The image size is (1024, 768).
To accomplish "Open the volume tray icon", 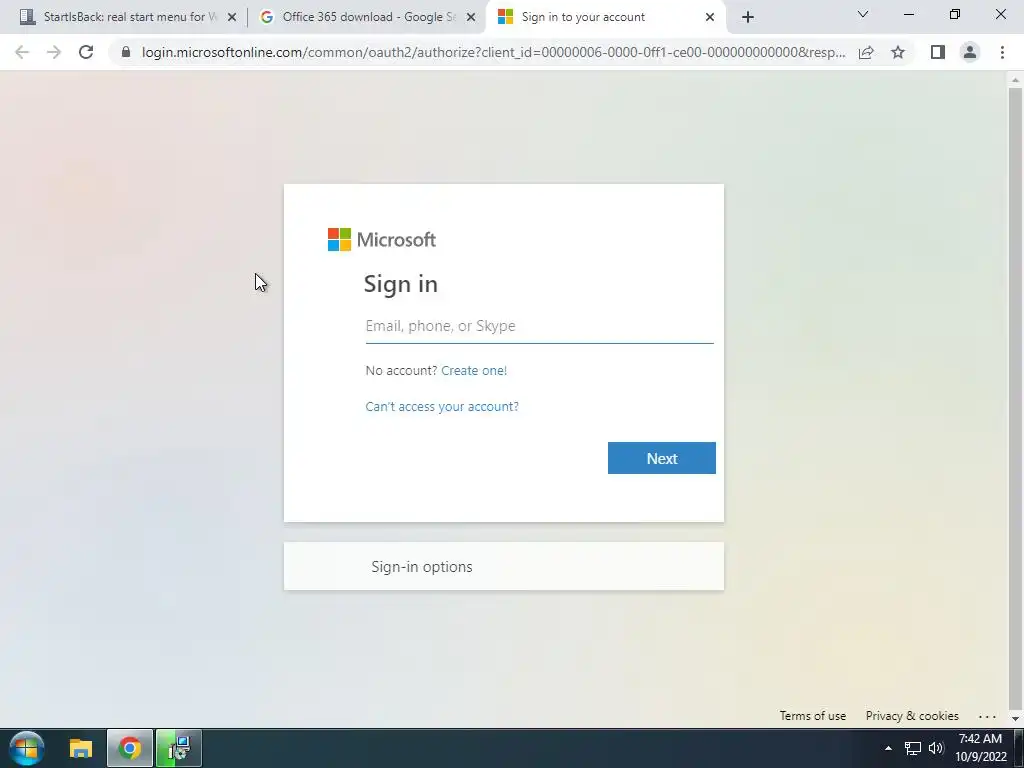I will [x=936, y=748].
